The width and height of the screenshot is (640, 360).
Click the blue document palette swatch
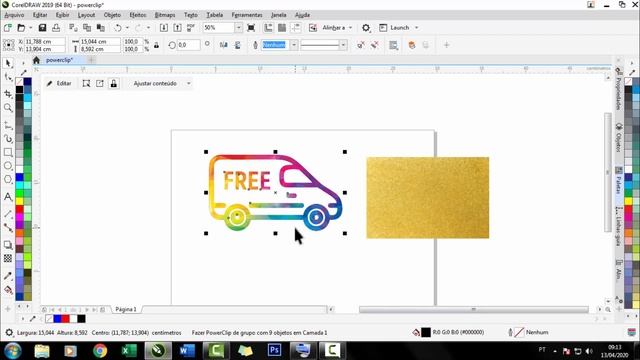57,319
